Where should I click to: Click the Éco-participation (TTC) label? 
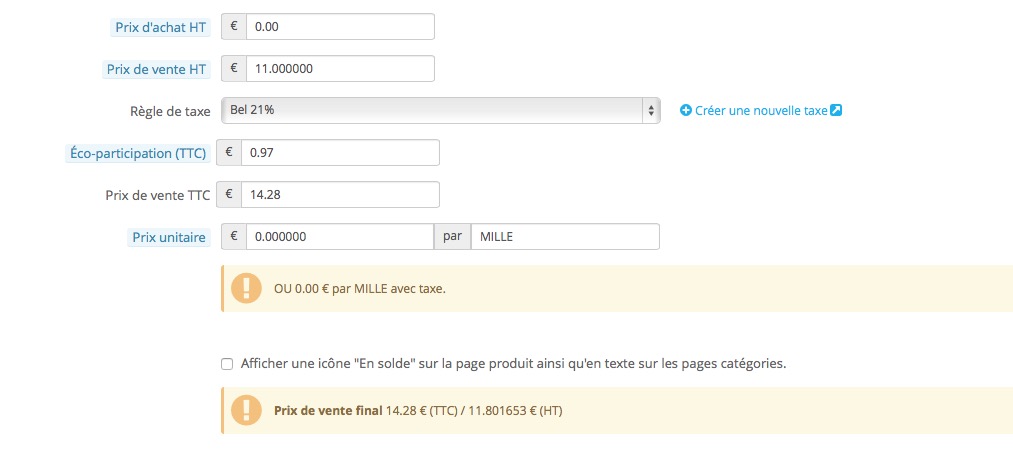tap(138, 154)
